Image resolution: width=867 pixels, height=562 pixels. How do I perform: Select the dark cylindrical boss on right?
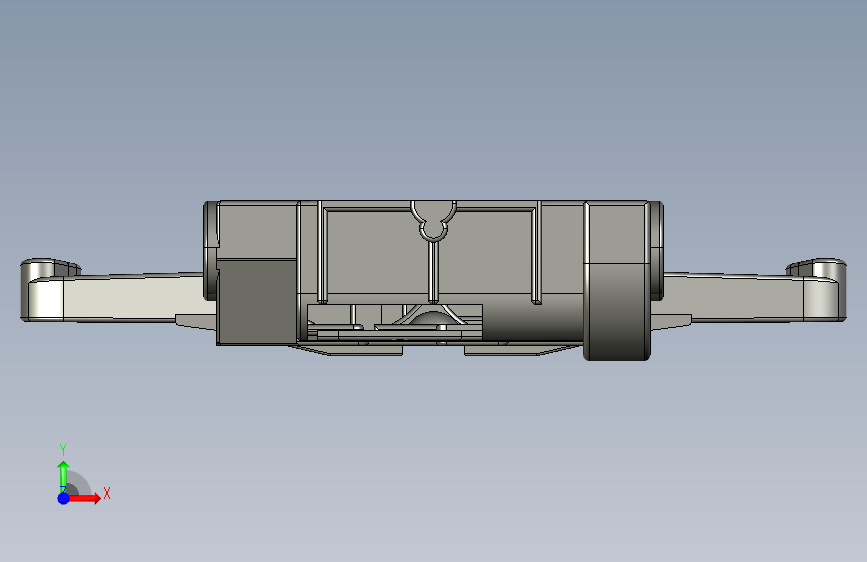[x=617, y=311]
